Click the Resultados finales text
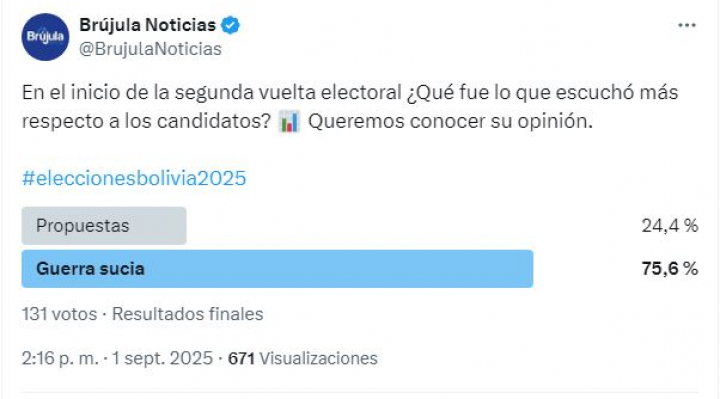The width and height of the screenshot is (720, 399). pos(188,314)
